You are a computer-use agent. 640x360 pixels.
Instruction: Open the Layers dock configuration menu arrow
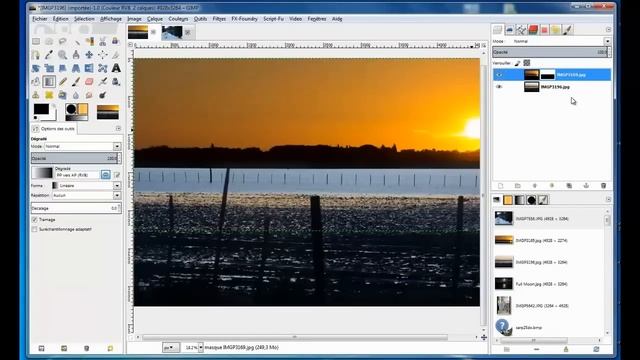(x=608, y=29)
